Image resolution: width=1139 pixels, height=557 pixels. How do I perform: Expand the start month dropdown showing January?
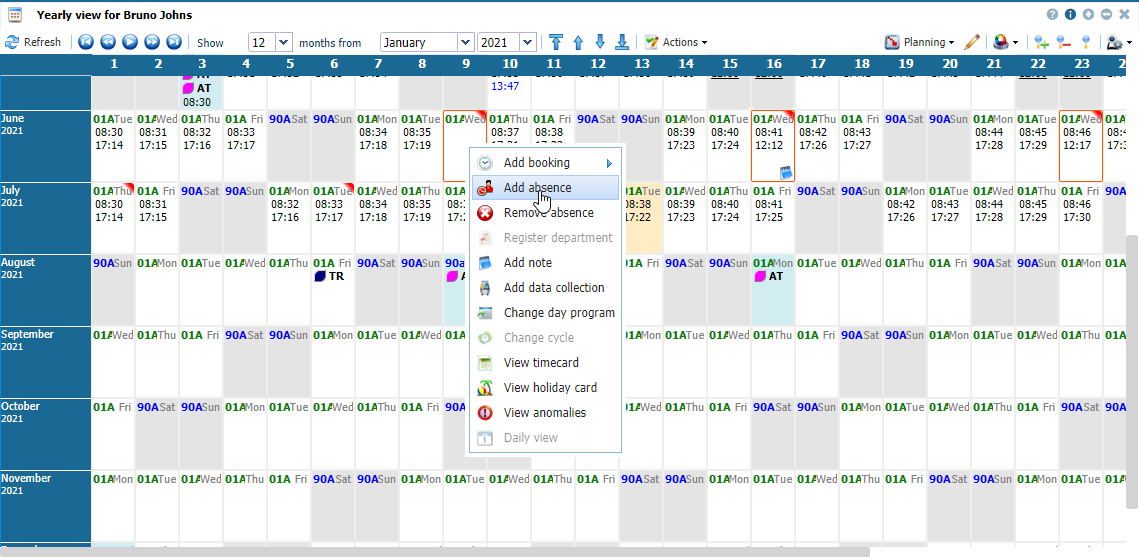[465, 42]
